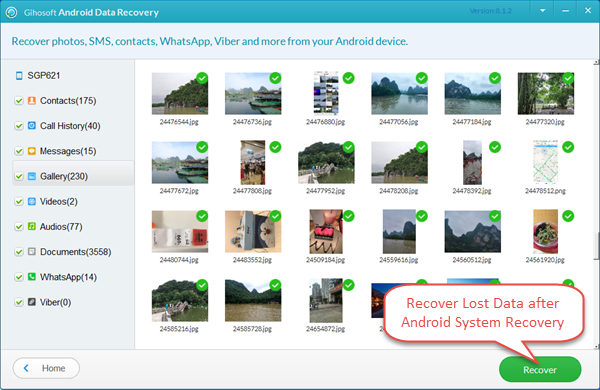Image resolution: width=600 pixels, height=390 pixels.
Task: Click the Call History phone icon
Action: 32,126
